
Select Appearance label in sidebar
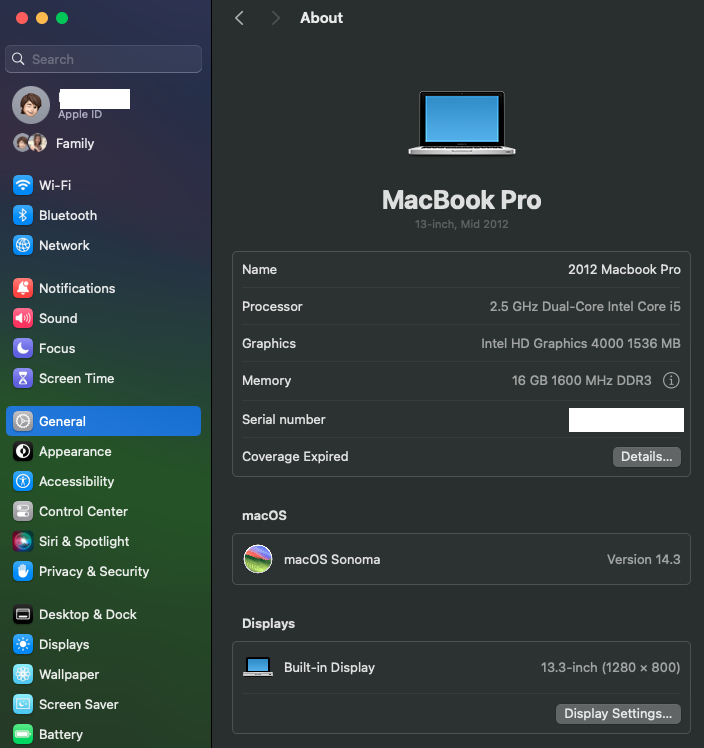tap(75, 451)
